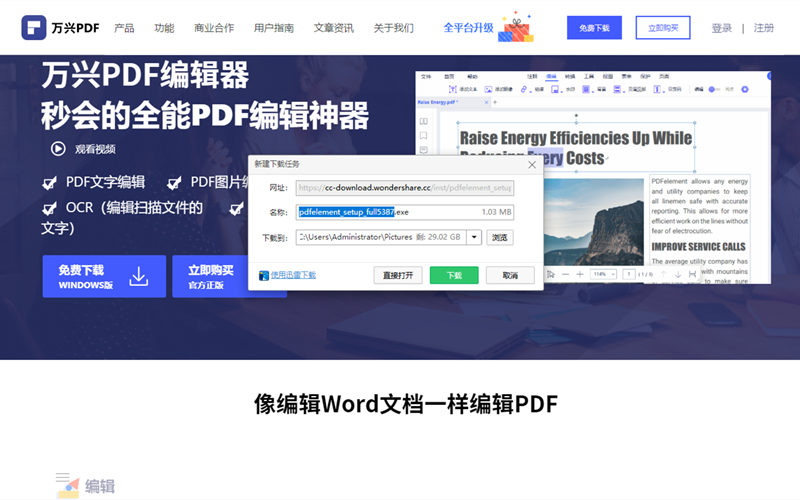
Task: Click the green 下载 button
Action: point(454,275)
